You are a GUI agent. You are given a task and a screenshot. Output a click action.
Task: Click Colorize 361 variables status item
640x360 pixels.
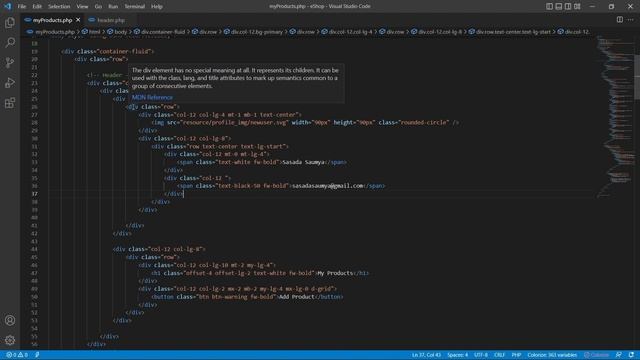(552, 355)
